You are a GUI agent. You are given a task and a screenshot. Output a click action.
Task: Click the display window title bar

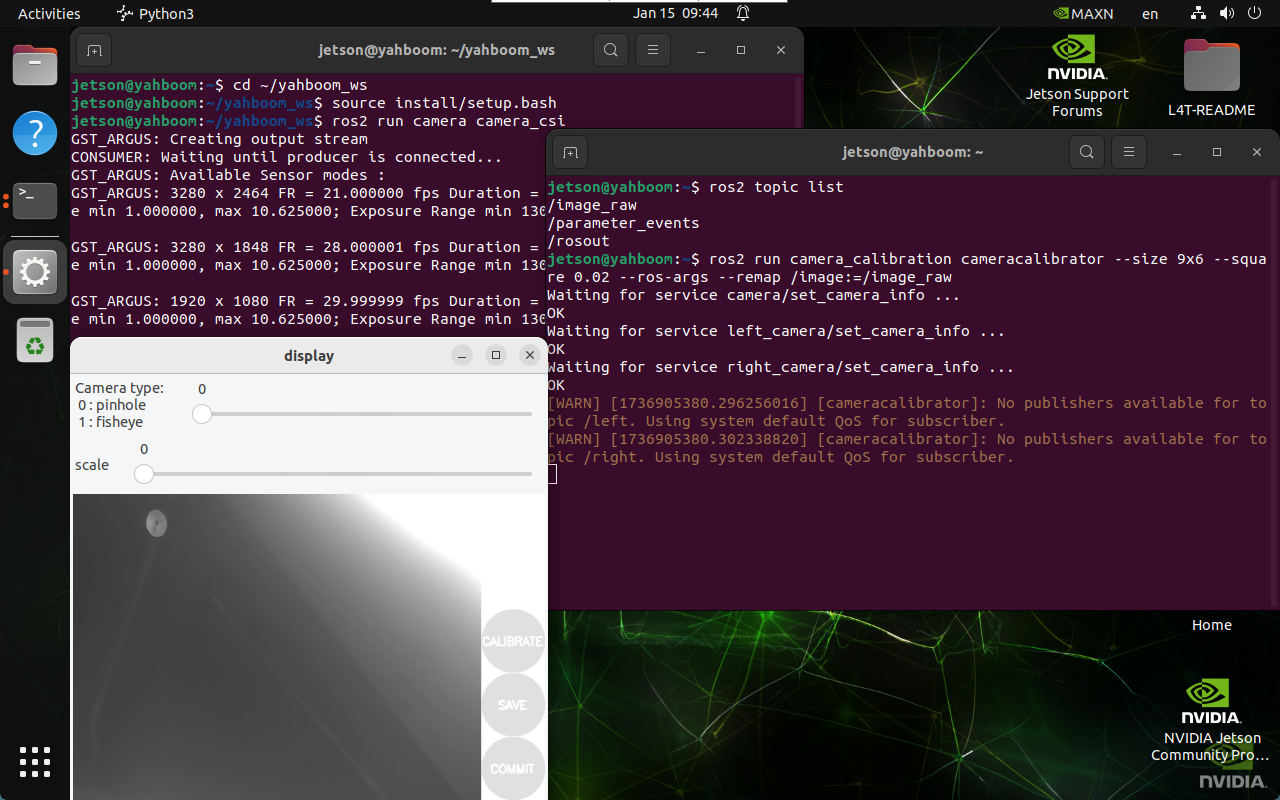click(x=309, y=355)
